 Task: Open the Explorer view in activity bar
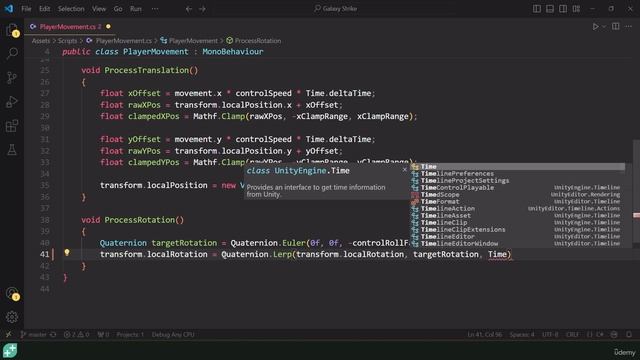coord(12,30)
